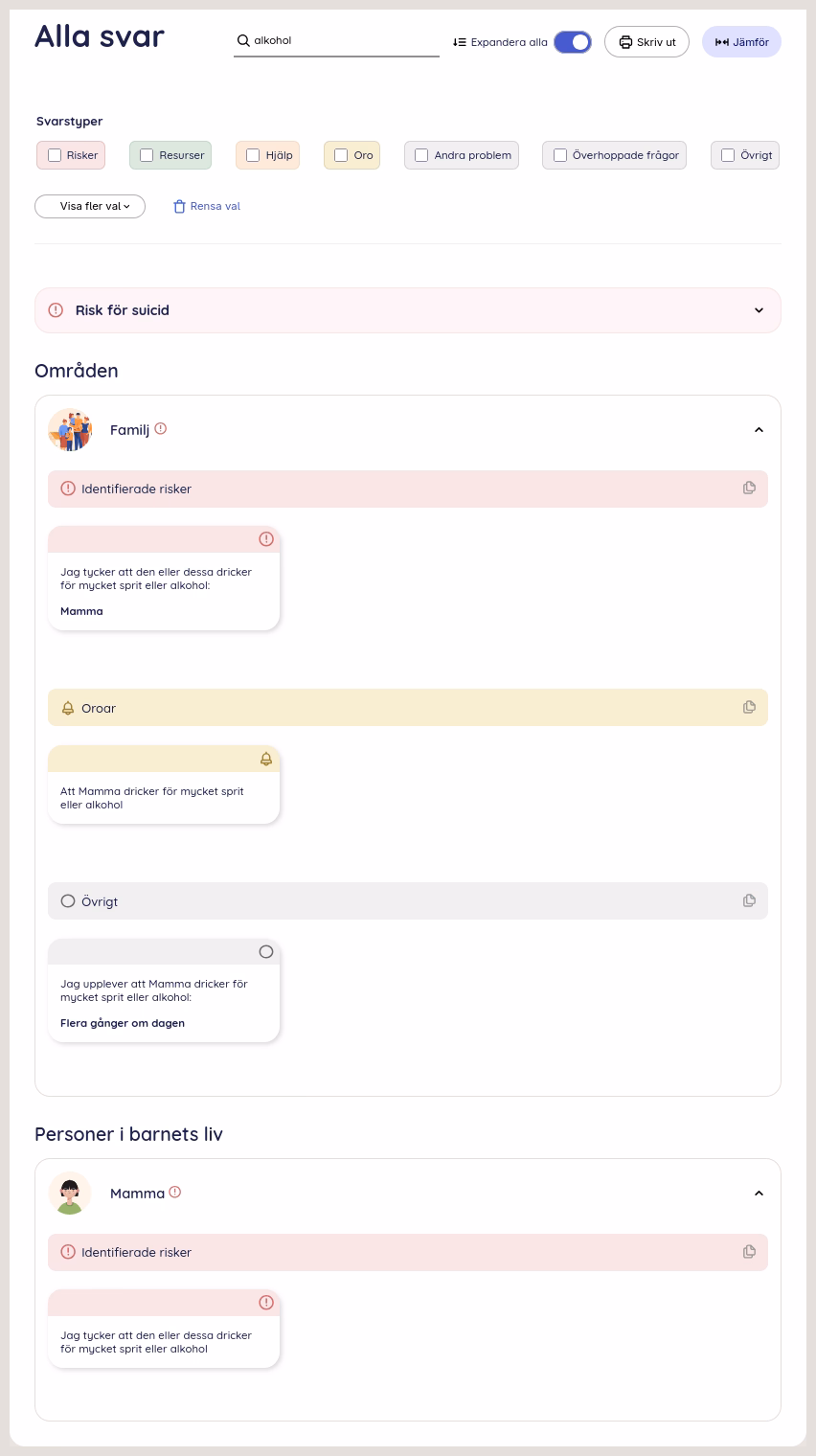Click the risk warning icon beside Familj
The image size is (816, 1456).
(161, 428)
